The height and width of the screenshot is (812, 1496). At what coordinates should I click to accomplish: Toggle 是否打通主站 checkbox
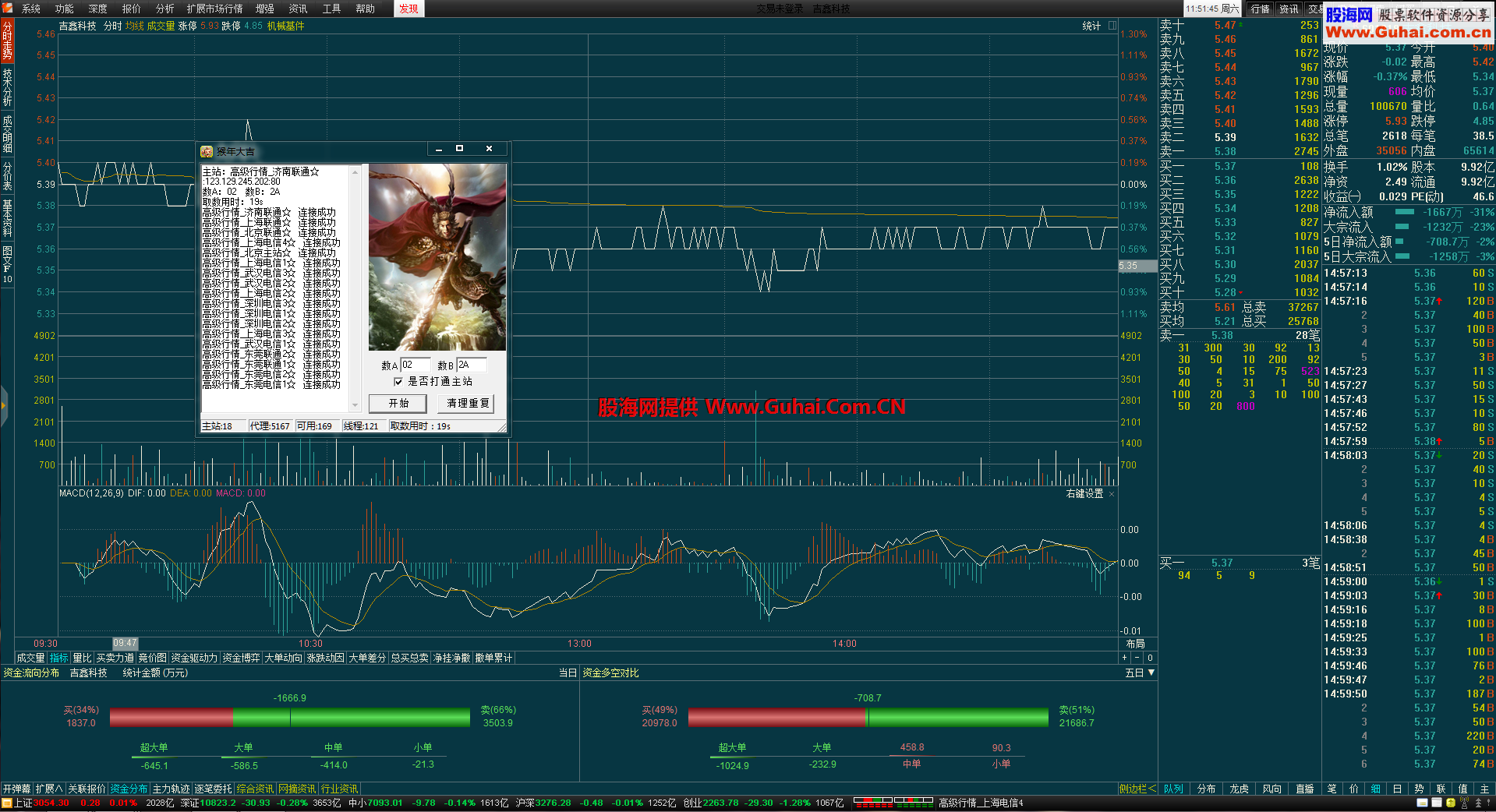pos(398,382)
